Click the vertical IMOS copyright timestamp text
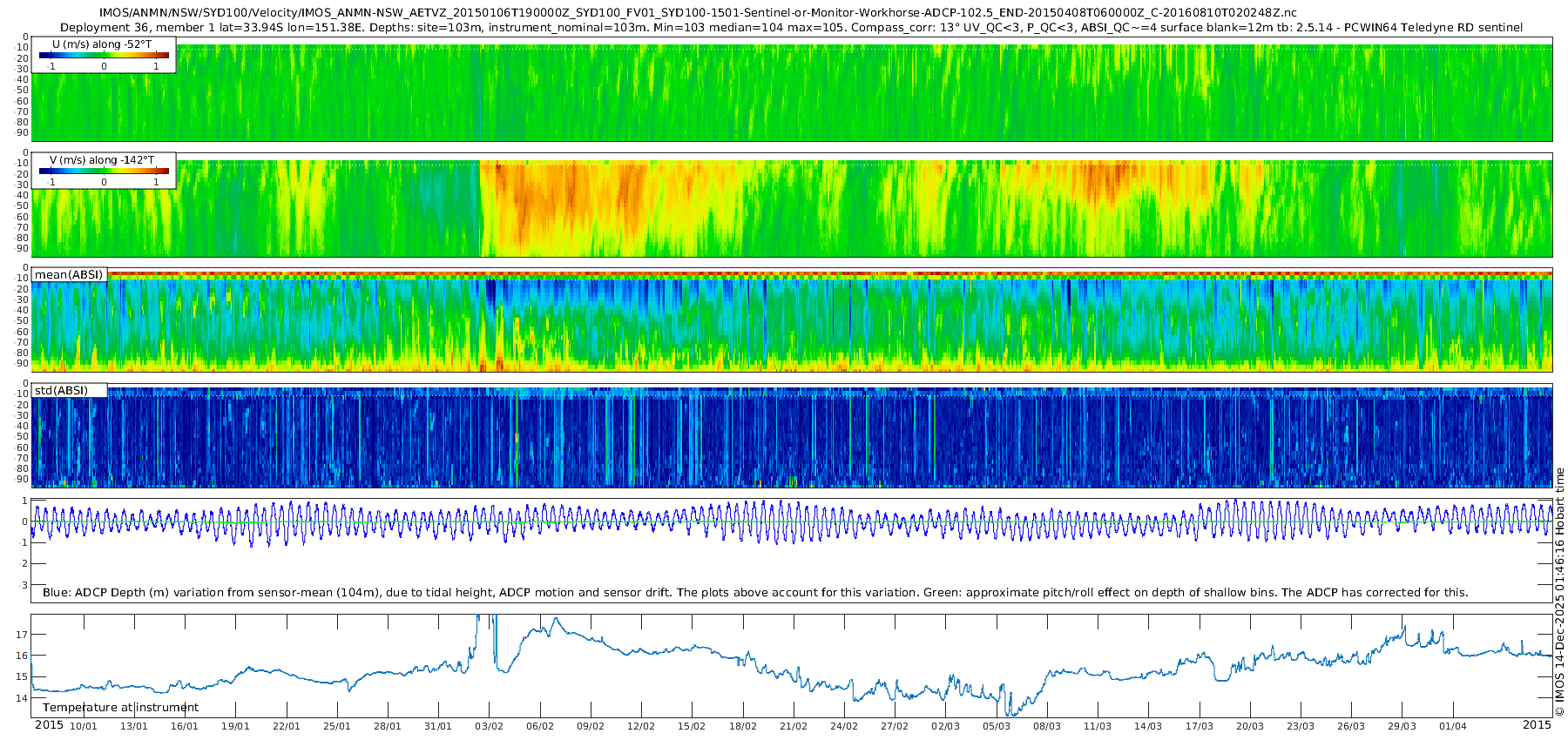Image resolution: width=1568 pixels, height=740 pixels. pyautogui.click(x=1559, y=592)
